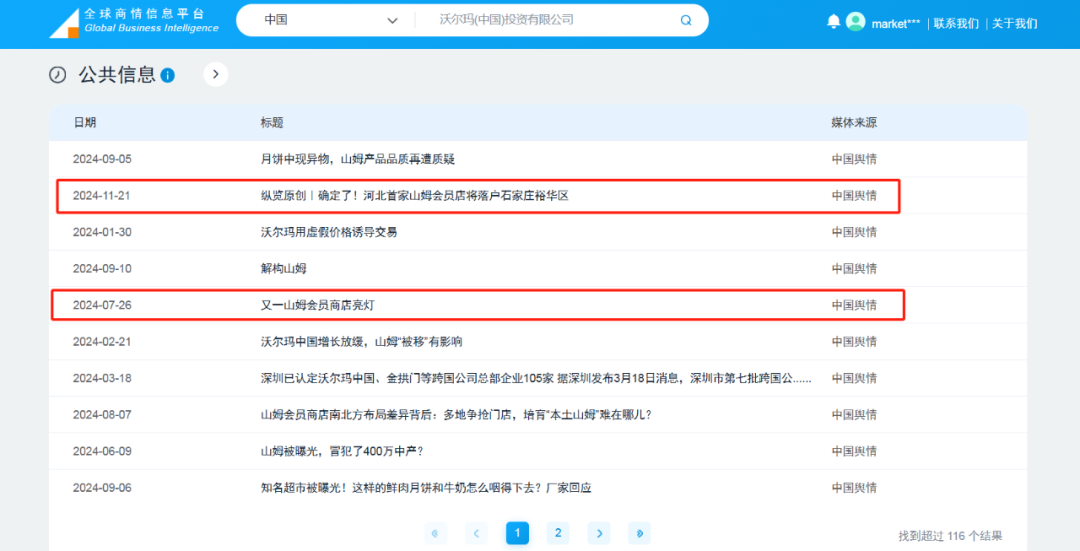Click date 2024-02-21

click(102, 342)
